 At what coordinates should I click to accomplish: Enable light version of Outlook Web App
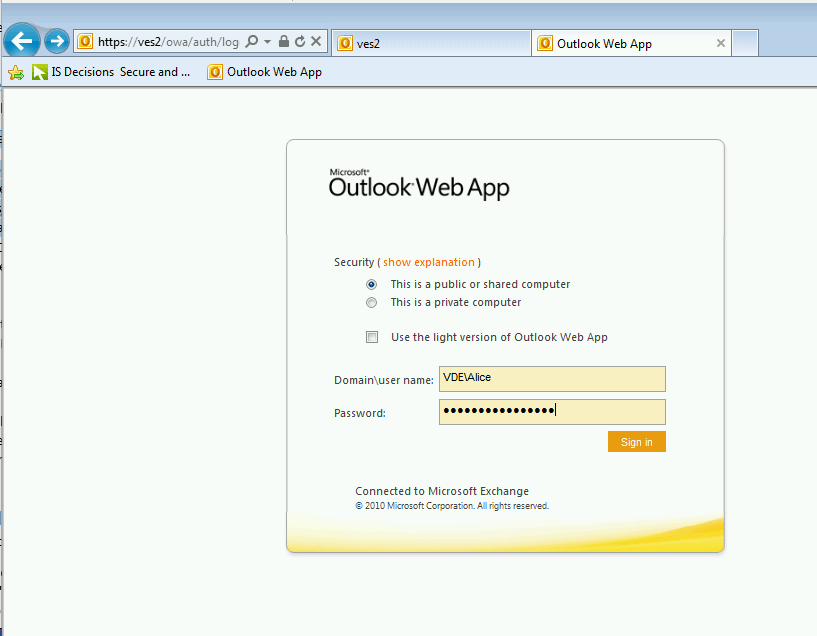point(372,337)
